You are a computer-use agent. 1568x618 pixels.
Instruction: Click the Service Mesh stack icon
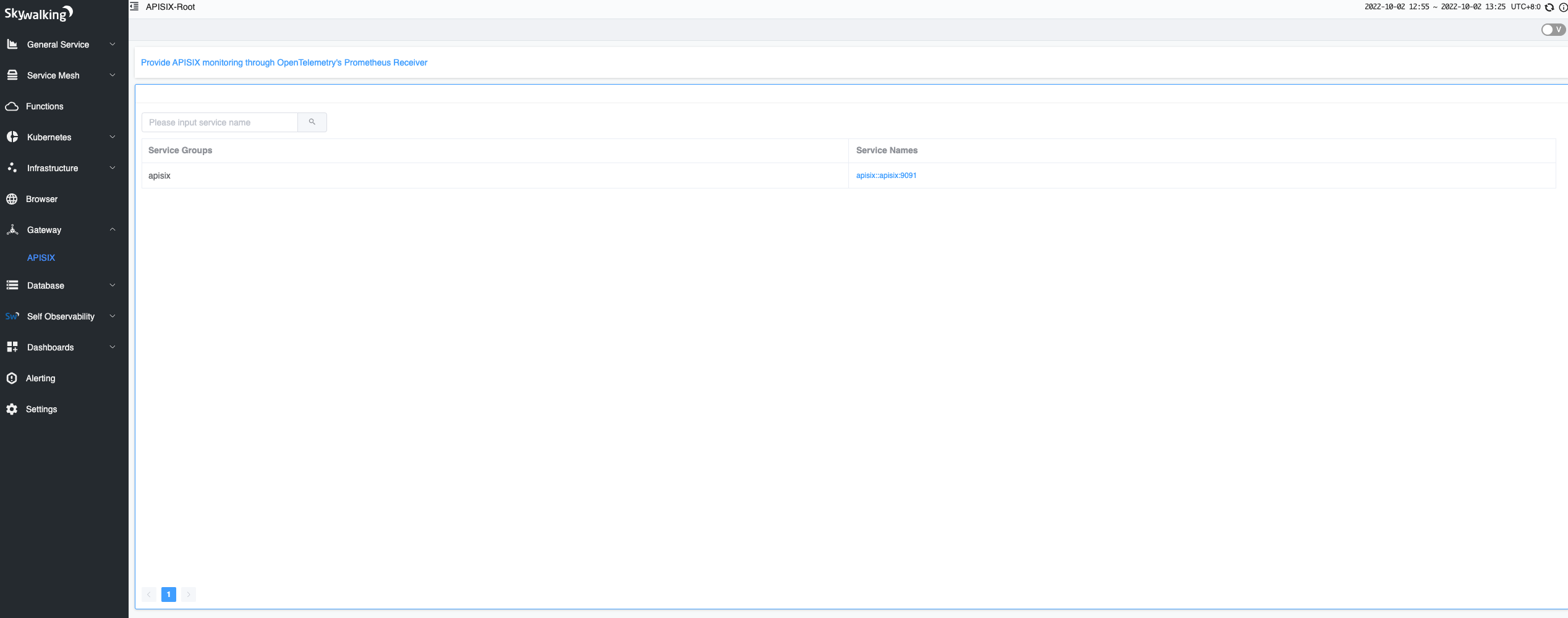click(x=12, y=75)
